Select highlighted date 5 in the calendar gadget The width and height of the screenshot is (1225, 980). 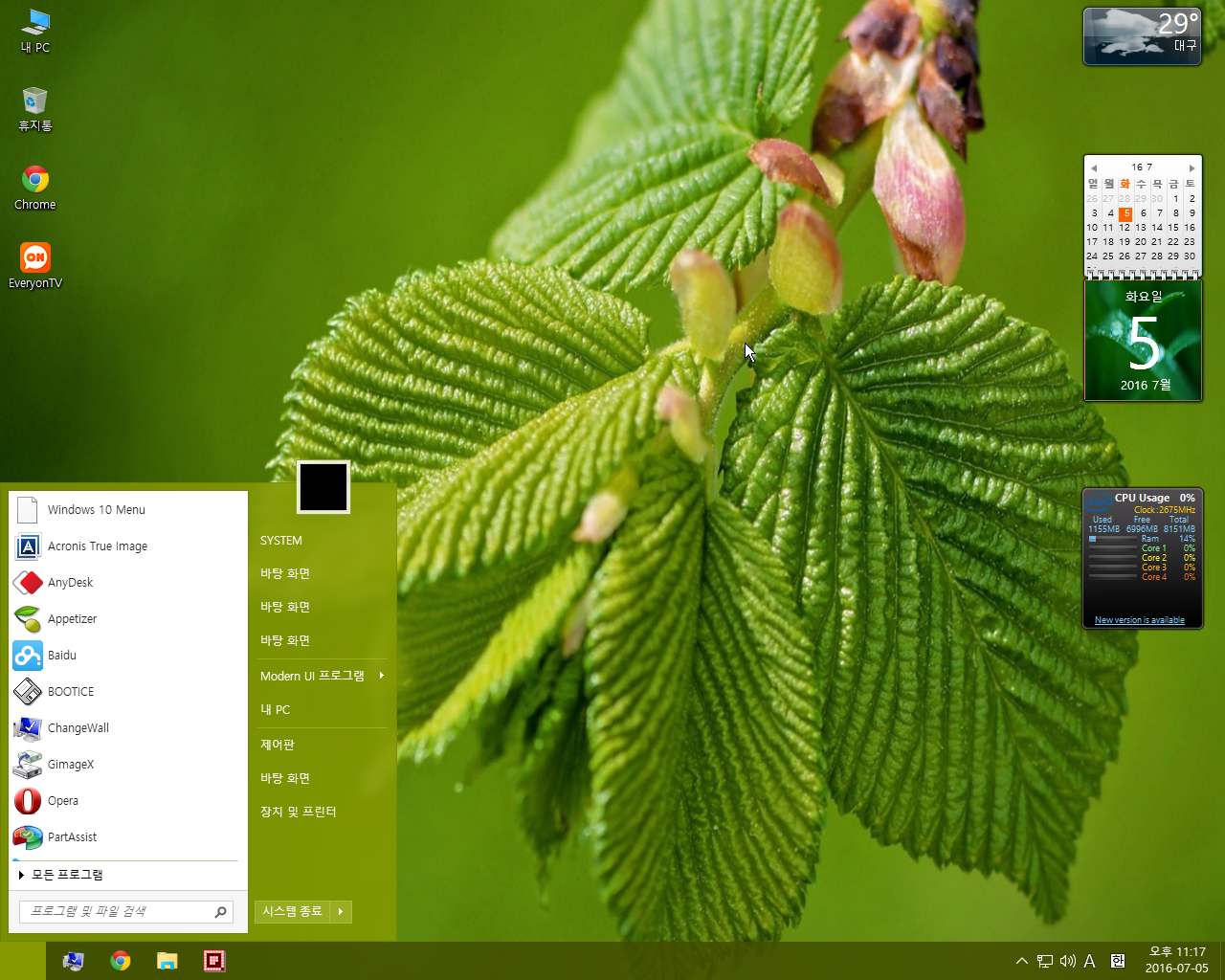click(x=1126, y=213)
